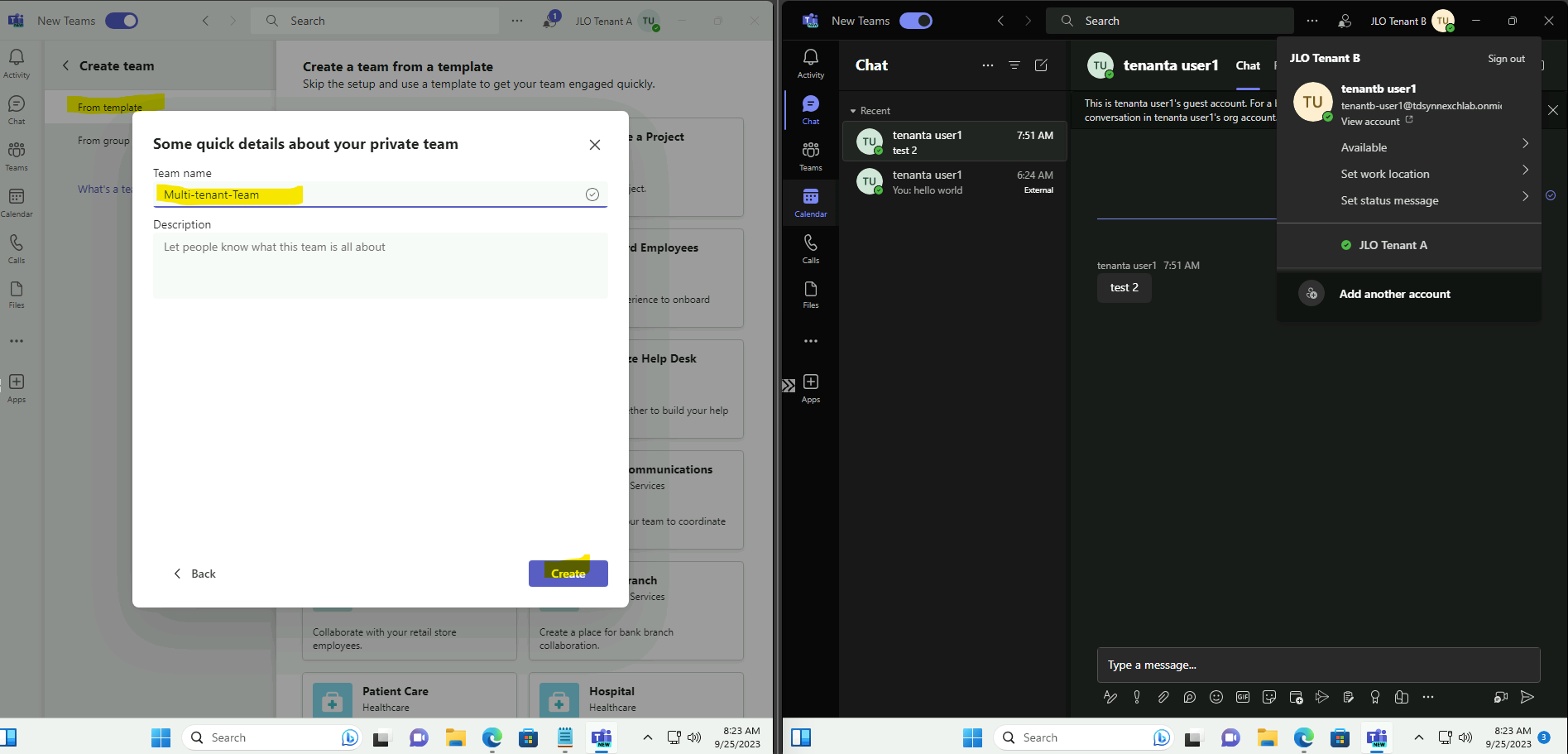Click the new chat compose icon
1568x754 pixels.
tap(1041, 65)
